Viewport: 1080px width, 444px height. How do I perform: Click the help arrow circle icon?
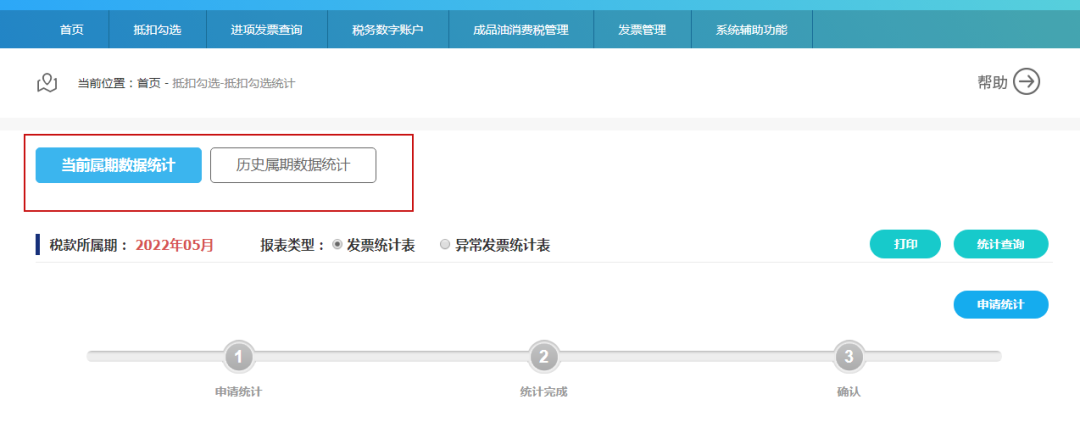1027,82
